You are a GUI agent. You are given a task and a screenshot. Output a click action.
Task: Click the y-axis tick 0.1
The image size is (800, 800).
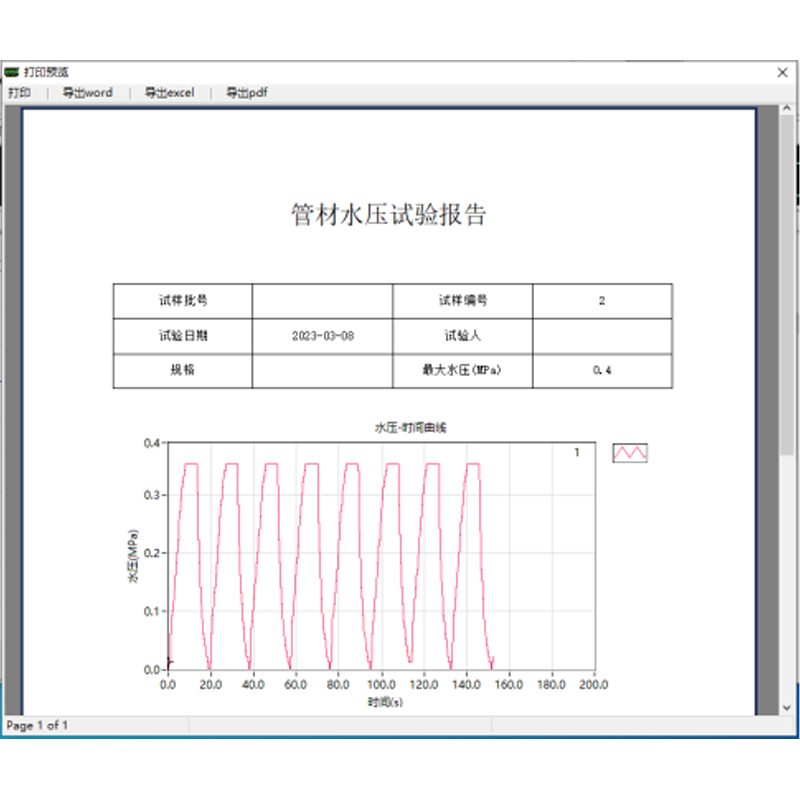(x=152, y=611)
